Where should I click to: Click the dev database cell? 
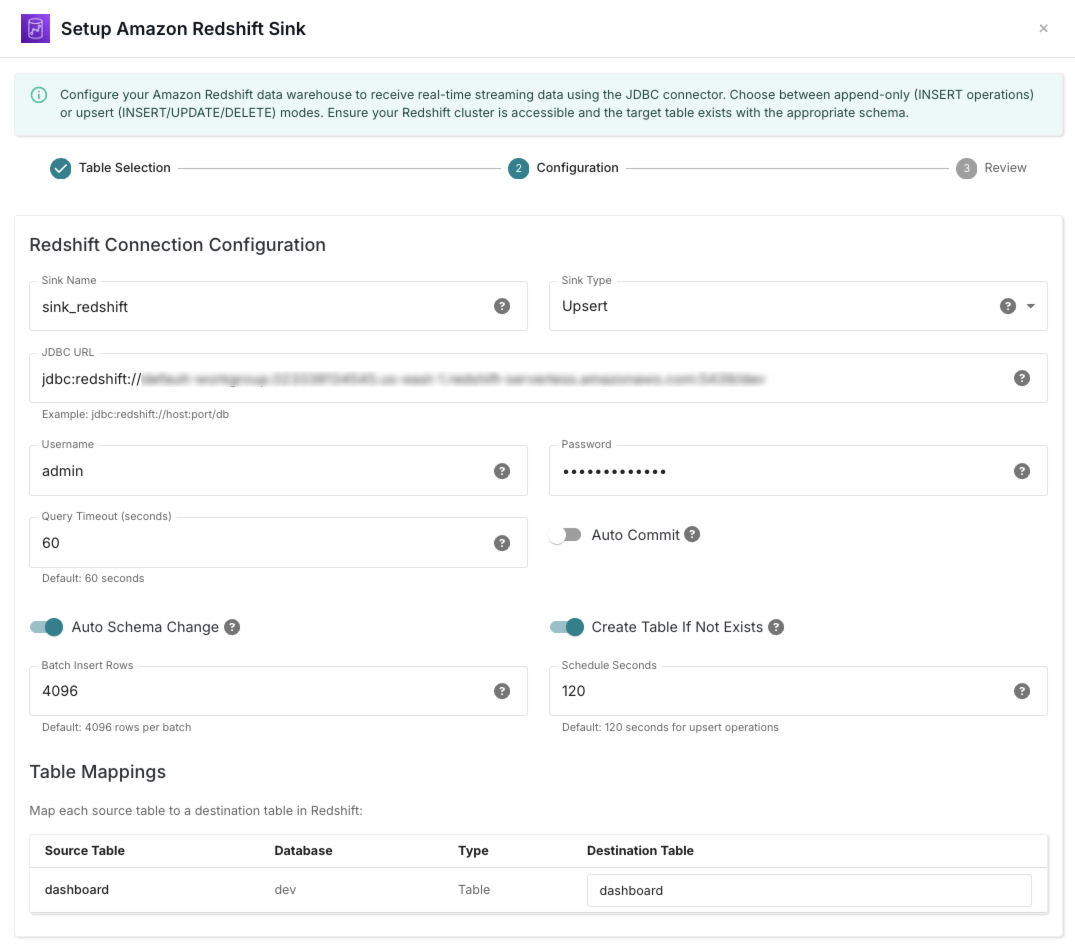coord(285,890)
